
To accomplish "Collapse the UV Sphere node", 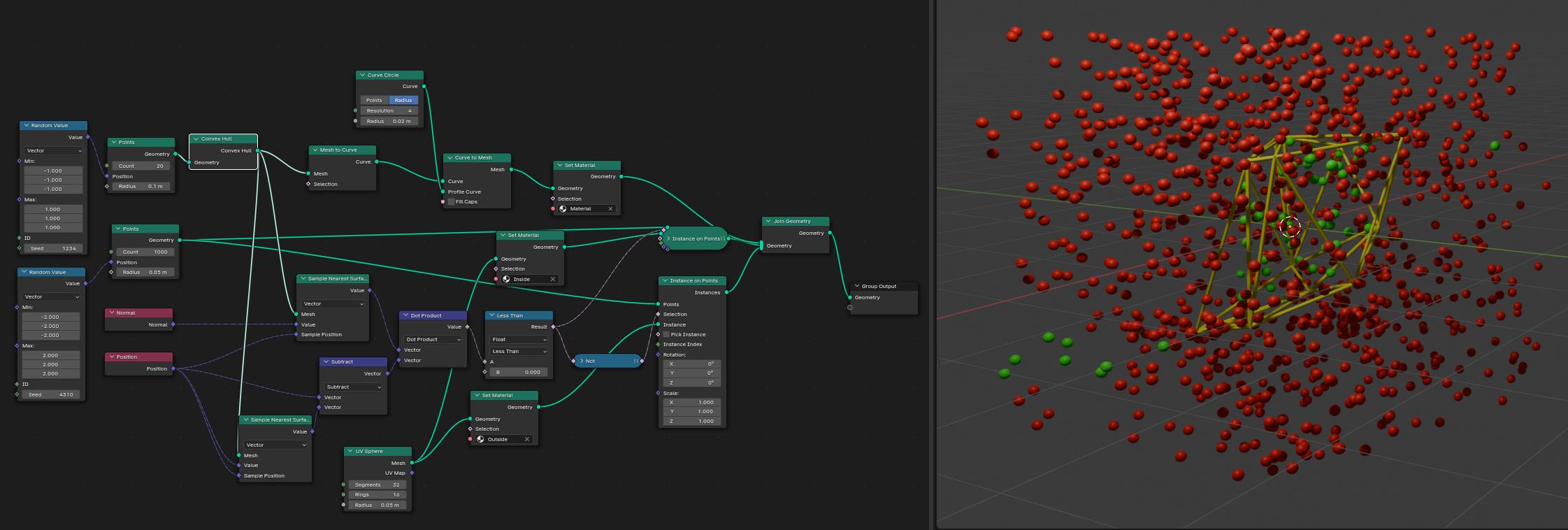I will pos(351,451).
